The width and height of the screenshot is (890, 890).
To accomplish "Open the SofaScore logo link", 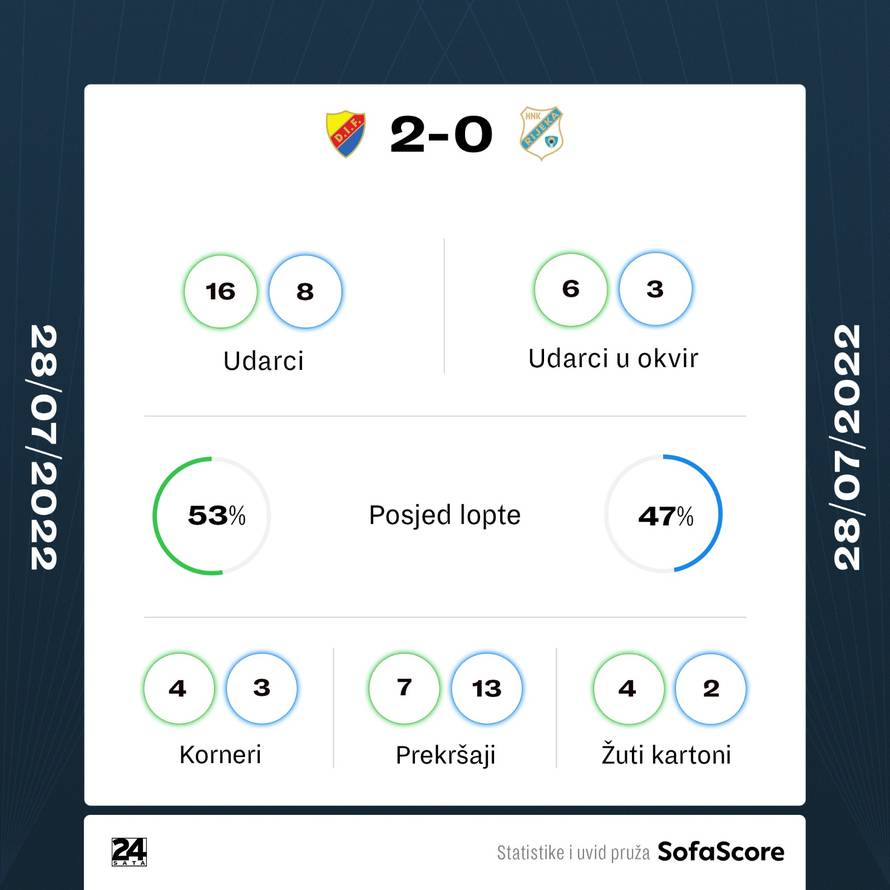I will coord(720,852).
